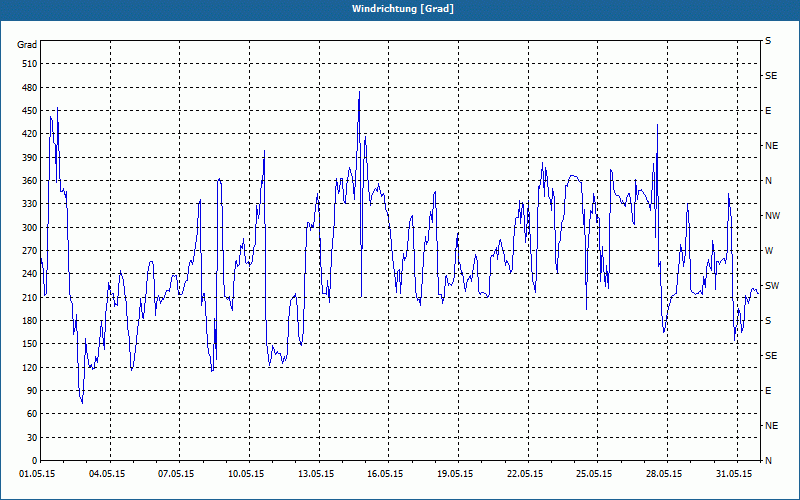Select the 450 y-axis value
The width and height of the screenshot is (800, 500).
[x=29, y=111]
